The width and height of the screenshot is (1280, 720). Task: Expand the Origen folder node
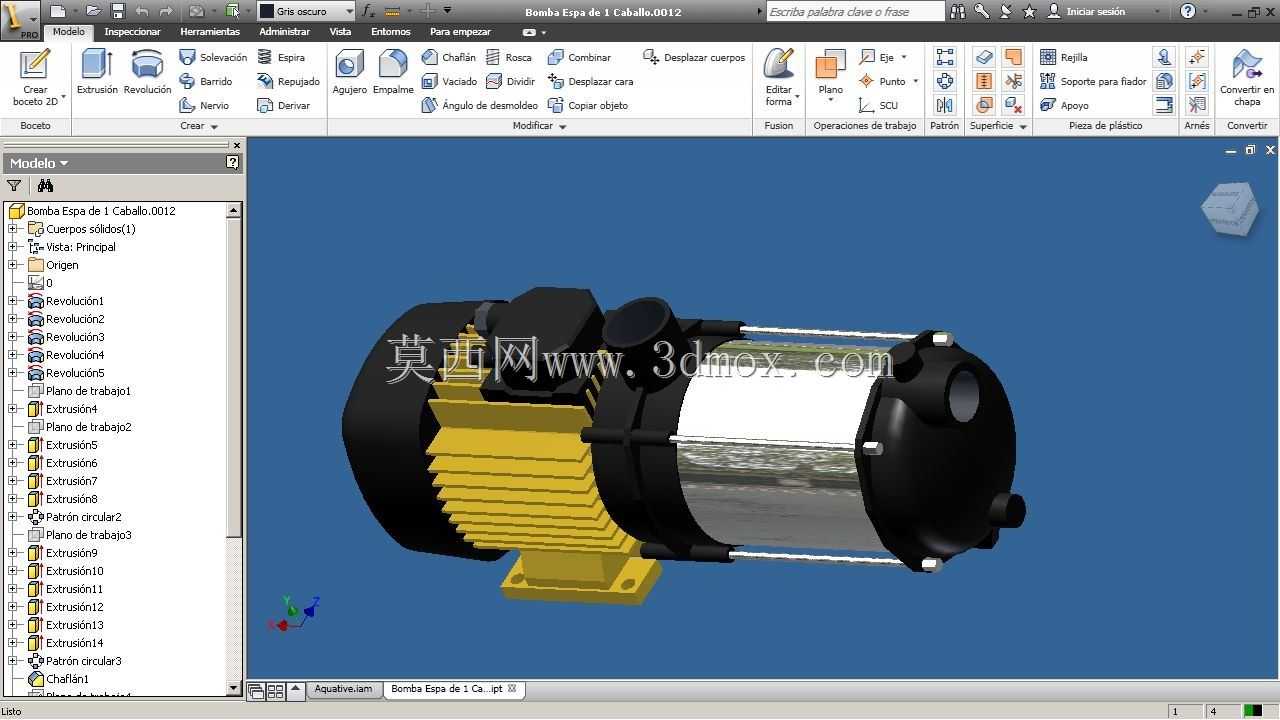pos(13,265)
